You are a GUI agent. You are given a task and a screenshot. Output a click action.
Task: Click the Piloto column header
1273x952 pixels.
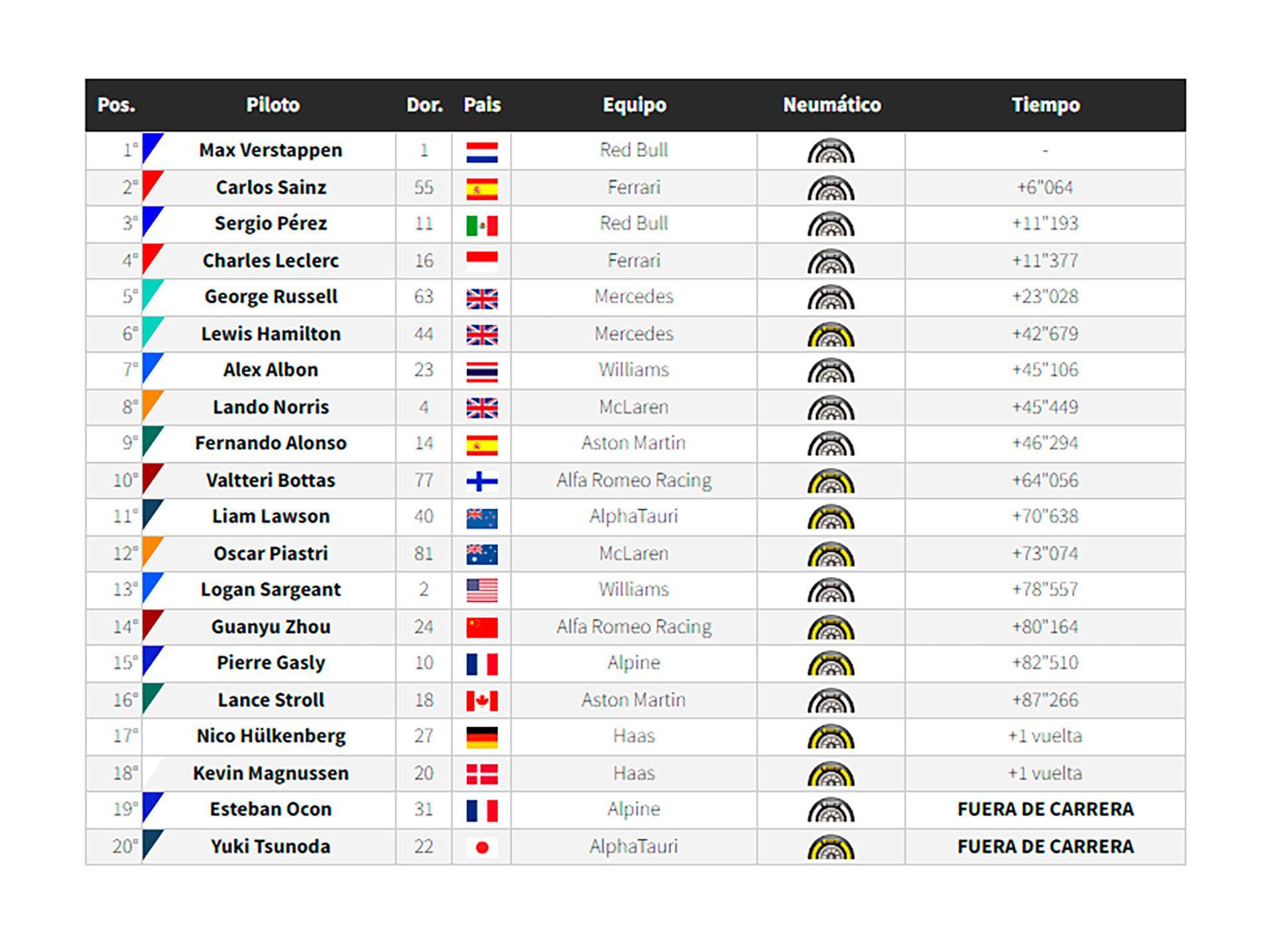tap(273, 105)
